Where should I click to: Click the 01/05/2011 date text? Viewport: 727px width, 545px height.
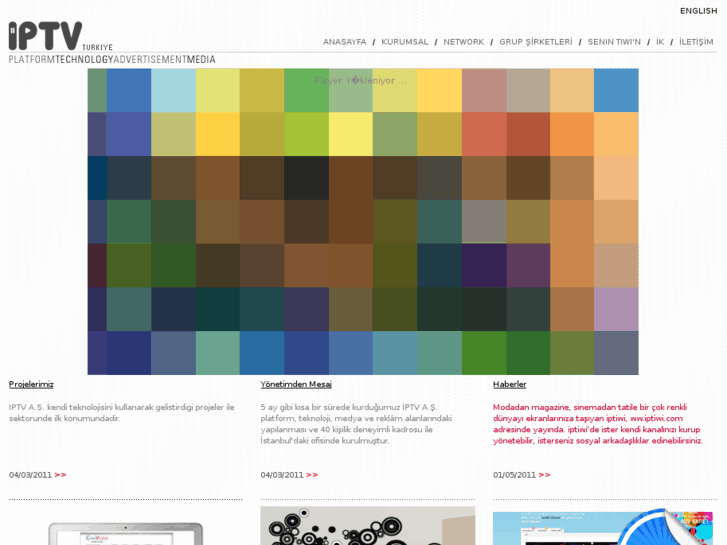coord(514,474)
